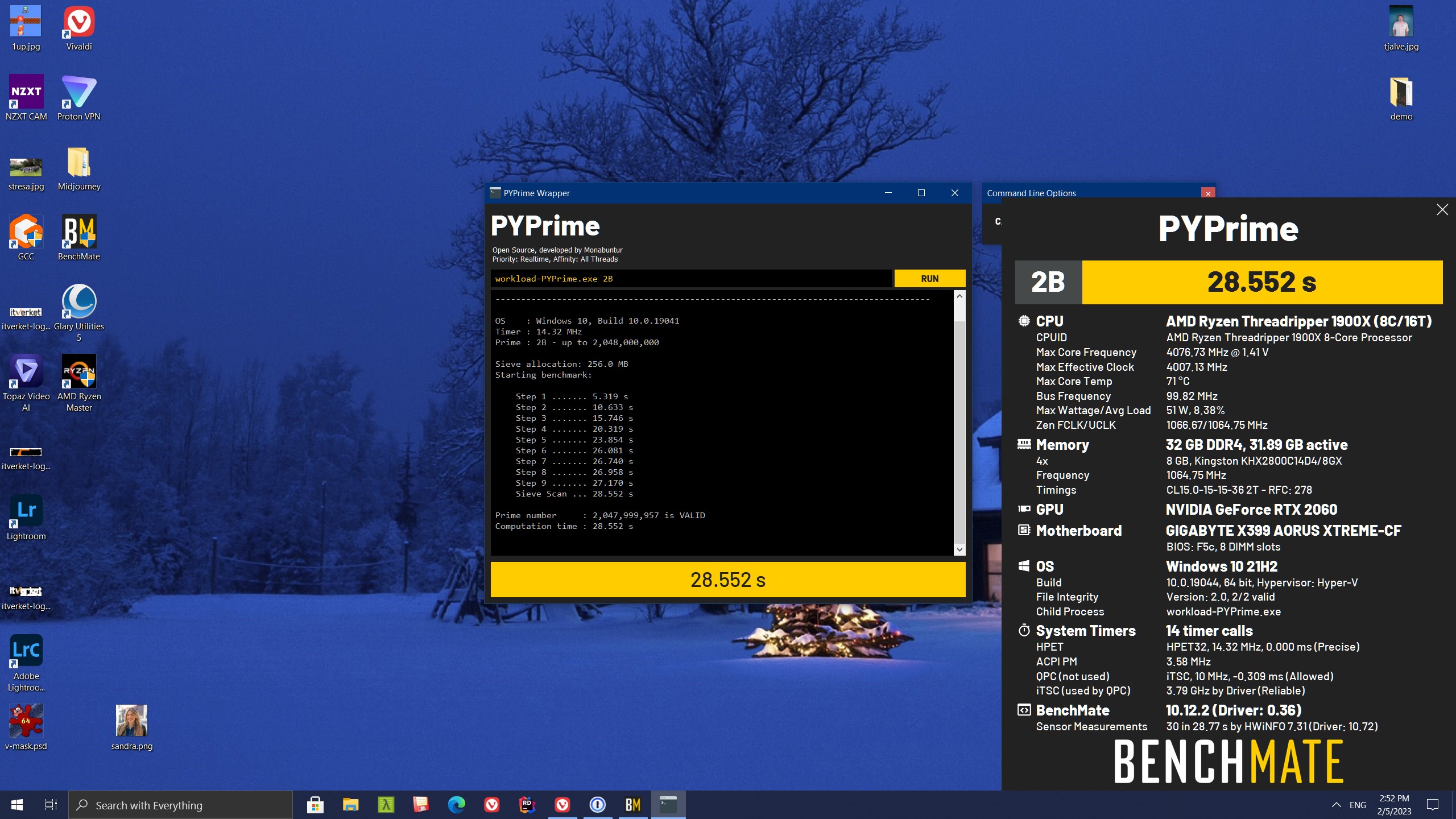Image resolution: width=1456 pixels, height=819 pixels.
Task: Switch to BenchMate via the BM taskbar icon
Action: [x=632, y=805]
